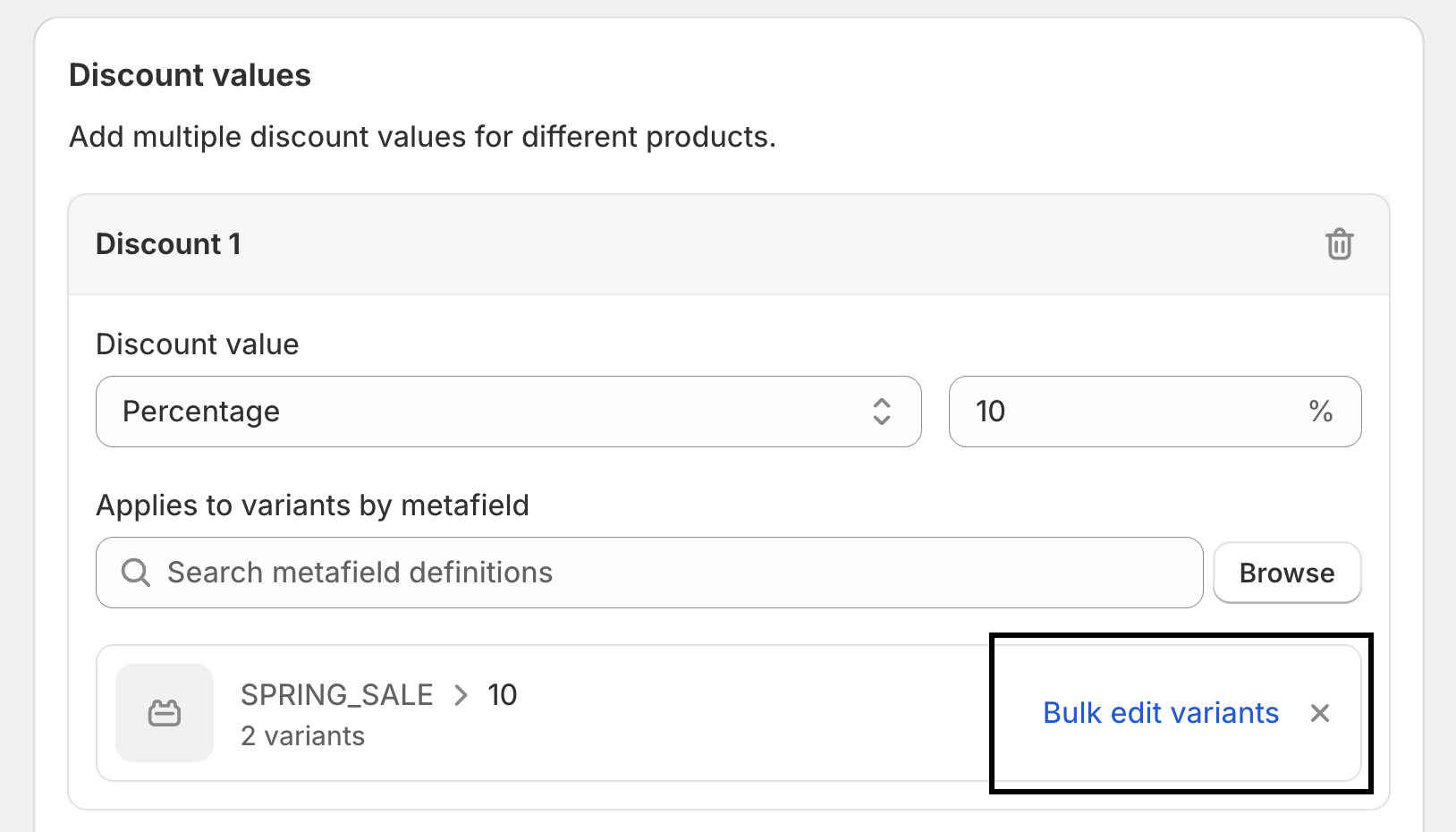Viewport: 1456px width, 832px height.
Task: Click the SPRING_SALE metafield name
Action: pos(336,695)
